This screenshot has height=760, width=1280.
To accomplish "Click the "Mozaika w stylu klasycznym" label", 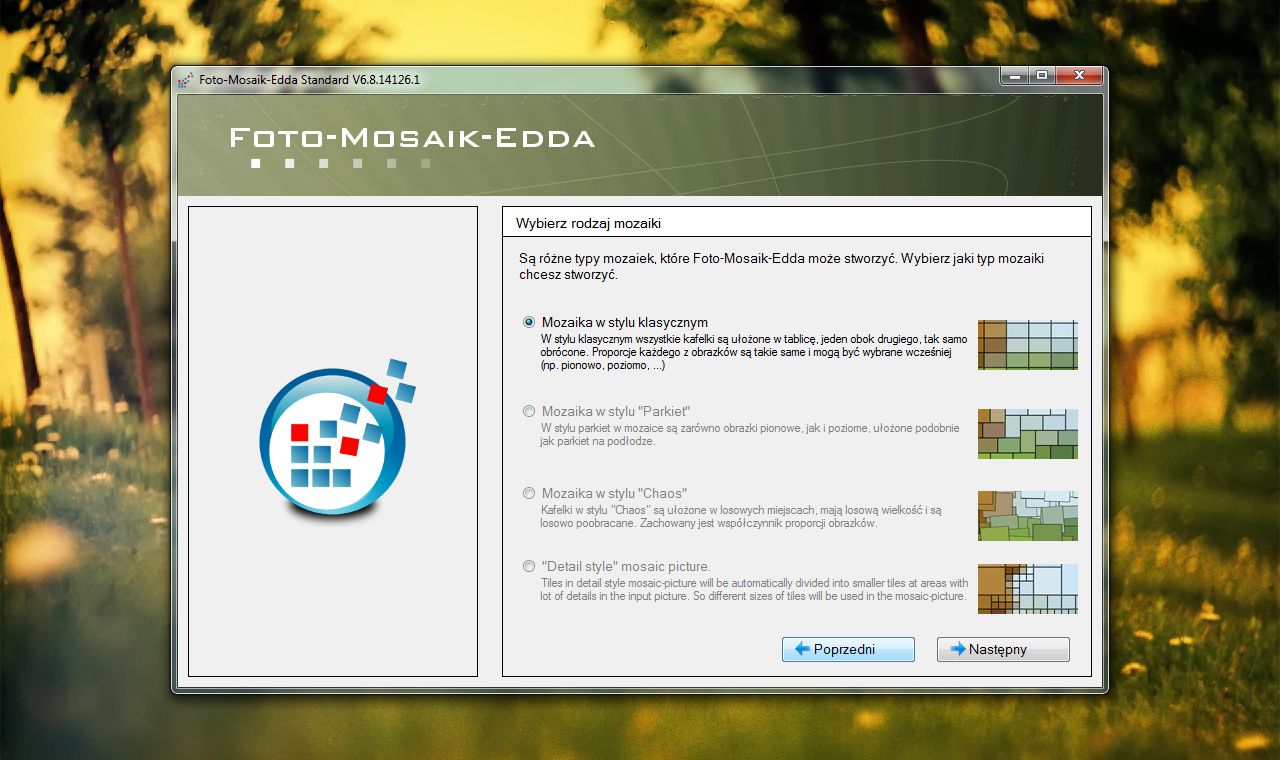I will point(625,322).
